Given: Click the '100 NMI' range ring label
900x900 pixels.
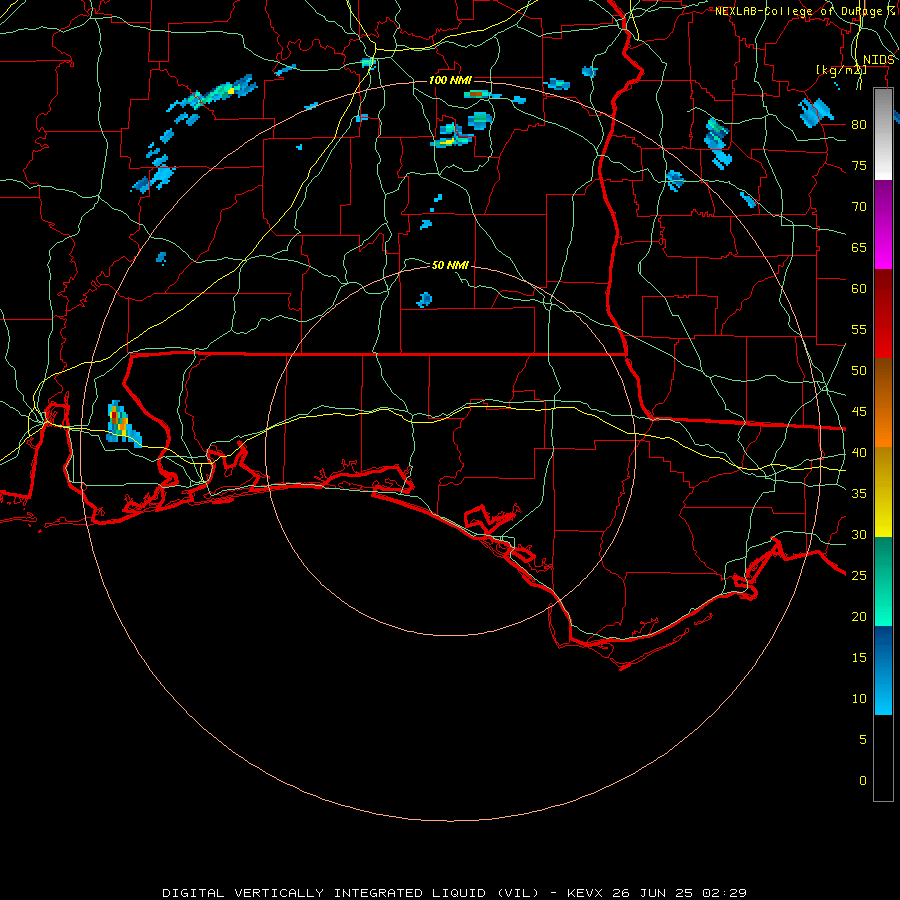Looking at the screenshot, I should [x=450, y=80].
